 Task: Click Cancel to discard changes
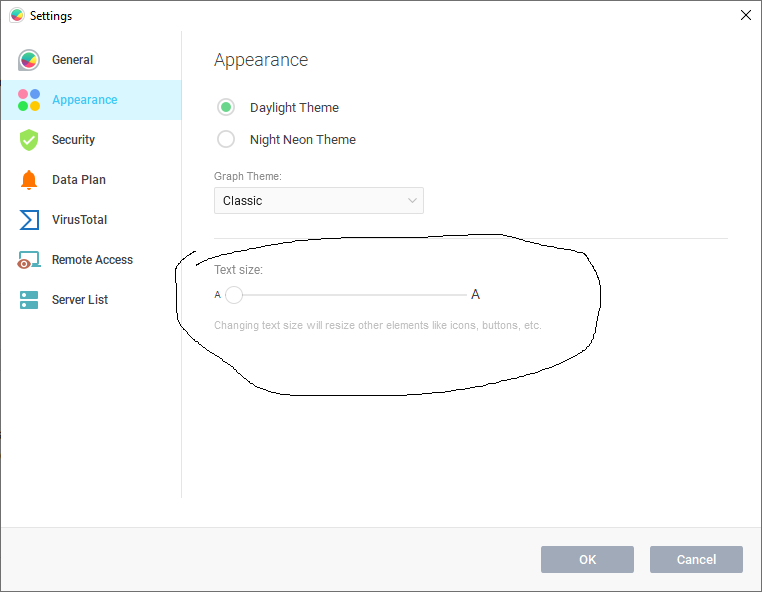pos(696,559)
